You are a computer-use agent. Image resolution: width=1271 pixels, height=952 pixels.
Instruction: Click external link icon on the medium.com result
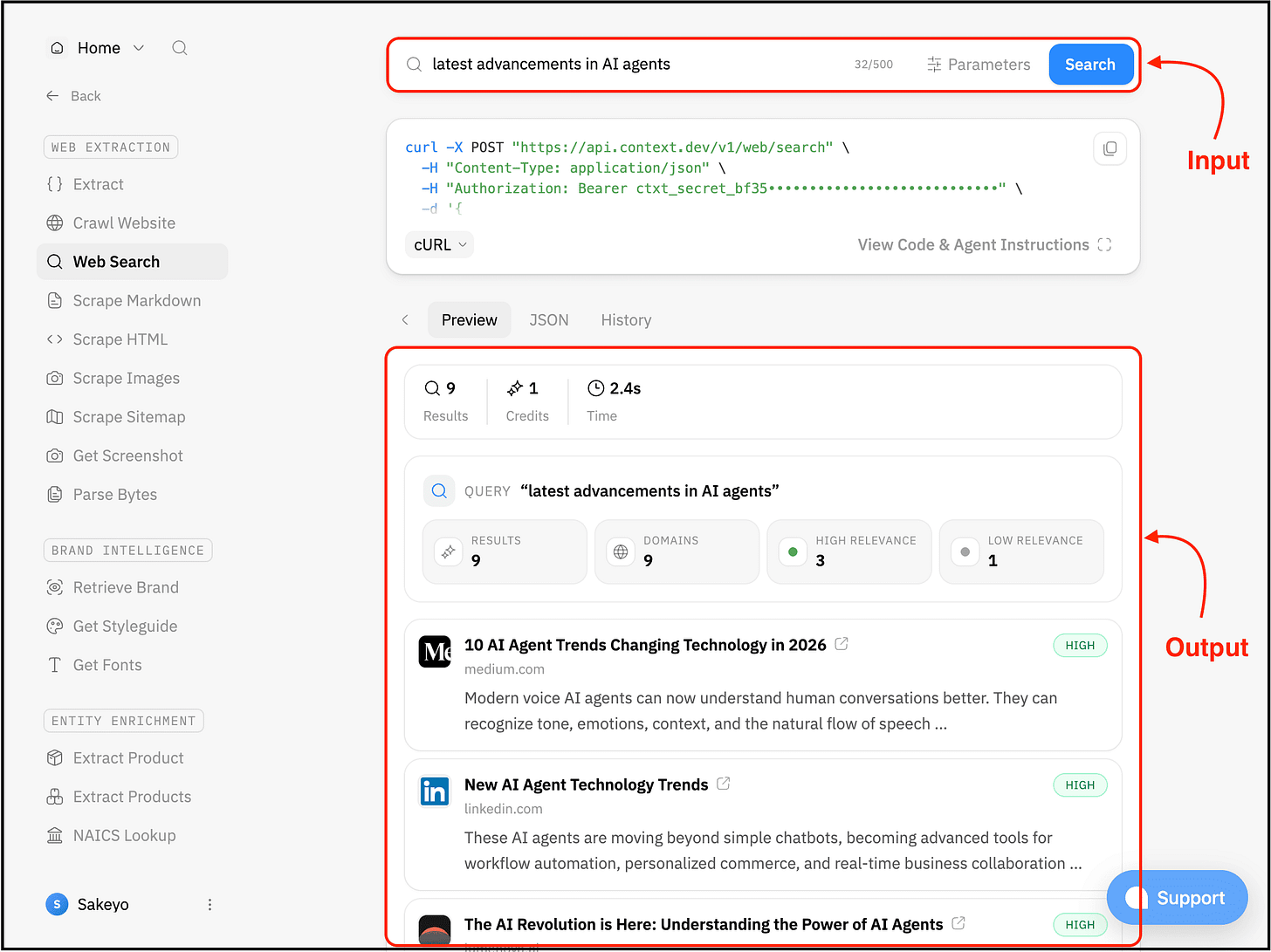[842, 644]
